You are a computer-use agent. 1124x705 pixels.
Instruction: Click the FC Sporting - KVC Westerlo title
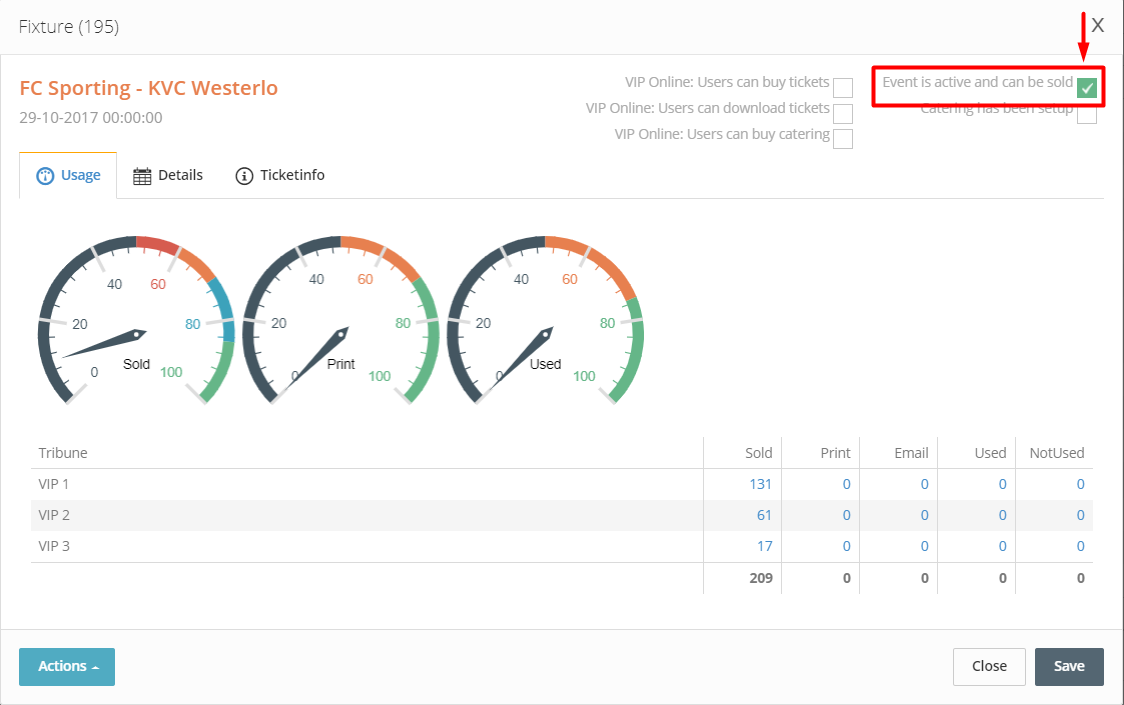148,87
